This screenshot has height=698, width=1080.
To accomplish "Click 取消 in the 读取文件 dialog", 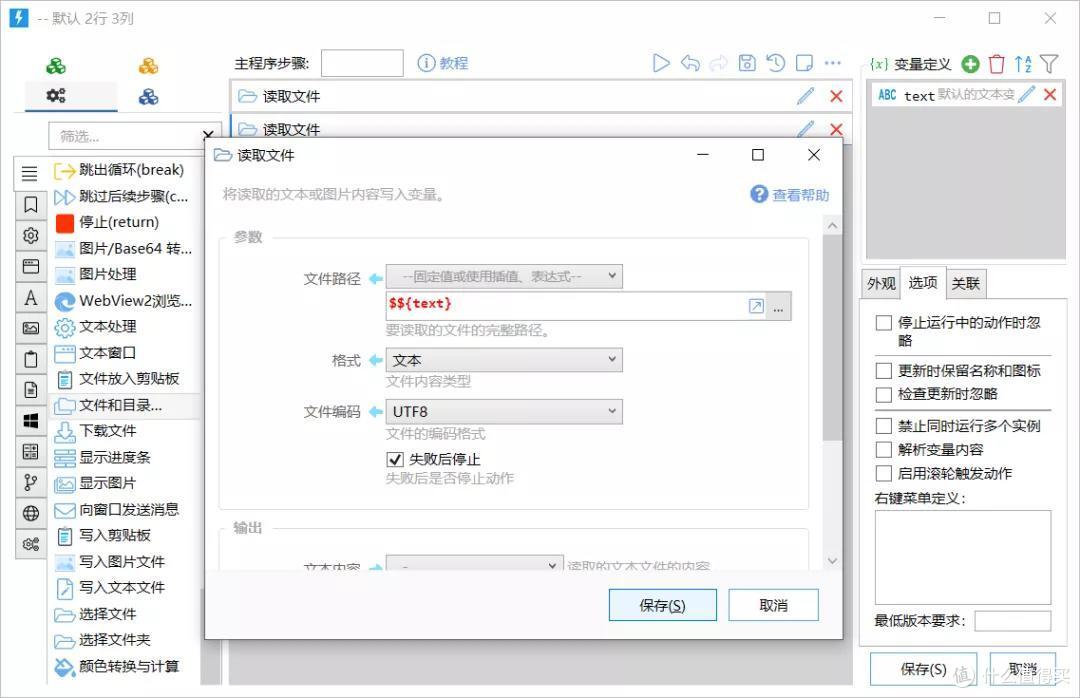I will pos(773,605).
